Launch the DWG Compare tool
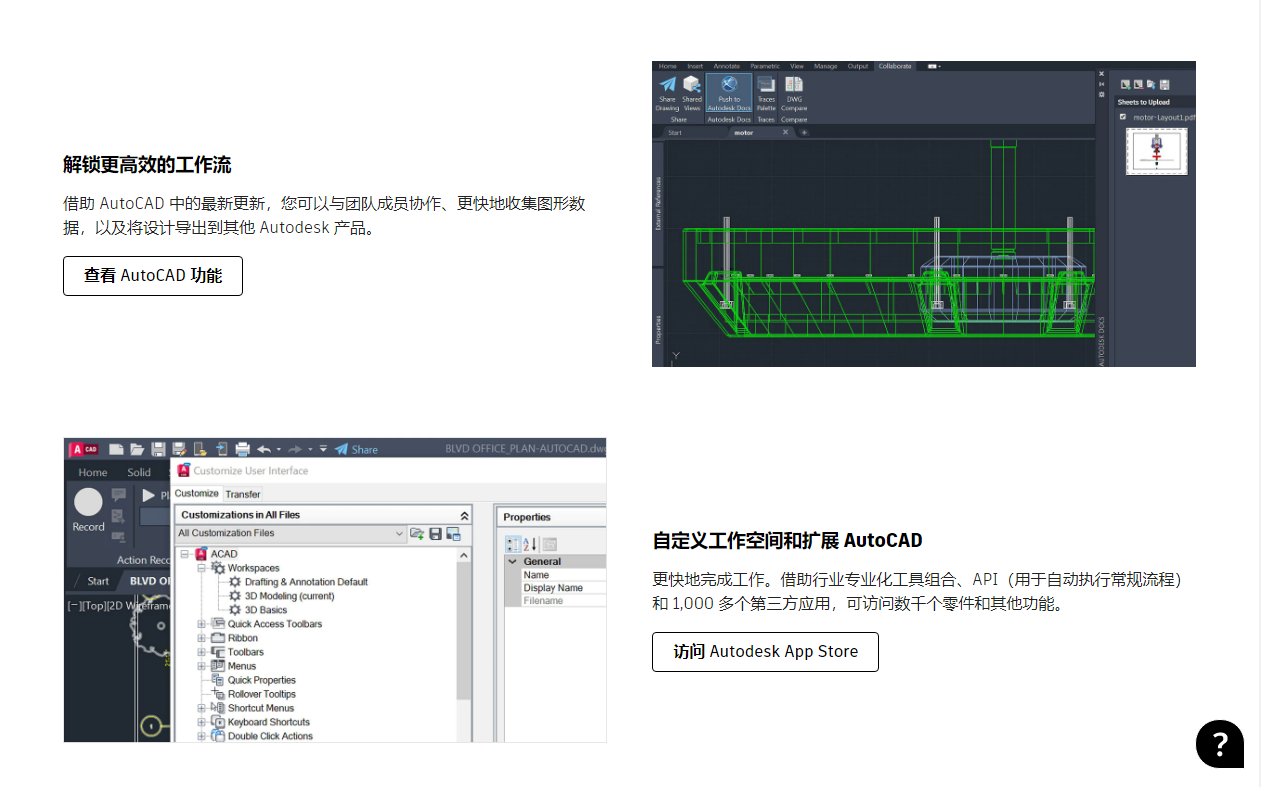 click(x=794, y=96)
